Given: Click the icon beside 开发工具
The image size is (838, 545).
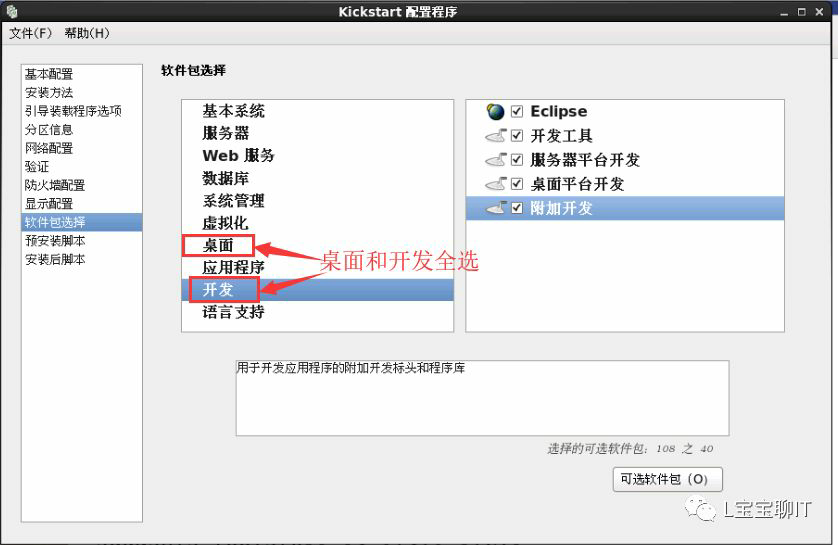Looking at the screenshot, I should (x=495, y=136).
